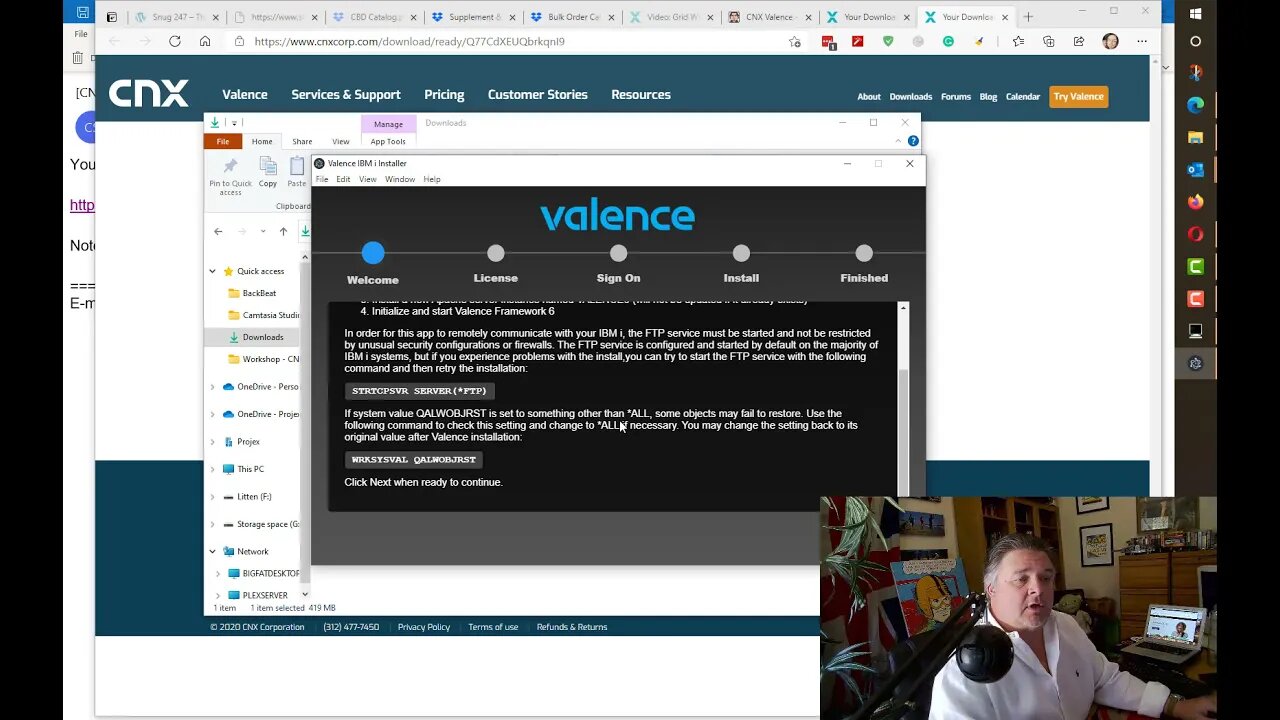This screenshot has height=720, width=1280.
Task: Click CNX logo on website
Action: click(149, 93)
